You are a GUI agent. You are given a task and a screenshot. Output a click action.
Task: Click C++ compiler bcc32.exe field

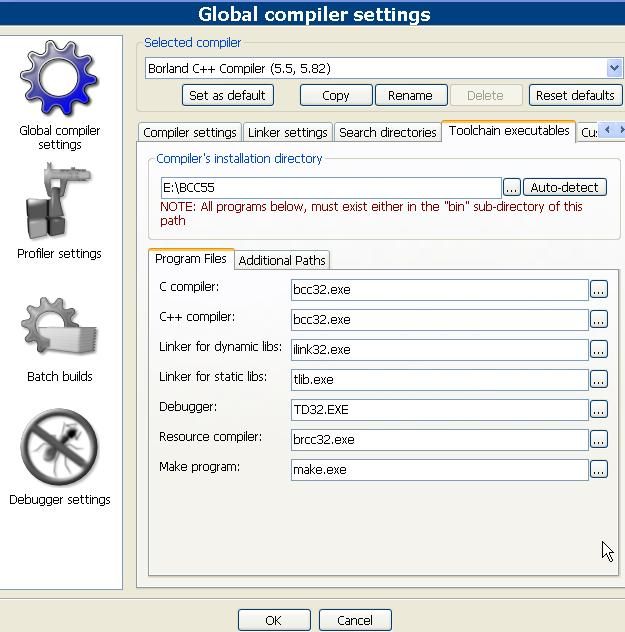click(x=440, y=320)
